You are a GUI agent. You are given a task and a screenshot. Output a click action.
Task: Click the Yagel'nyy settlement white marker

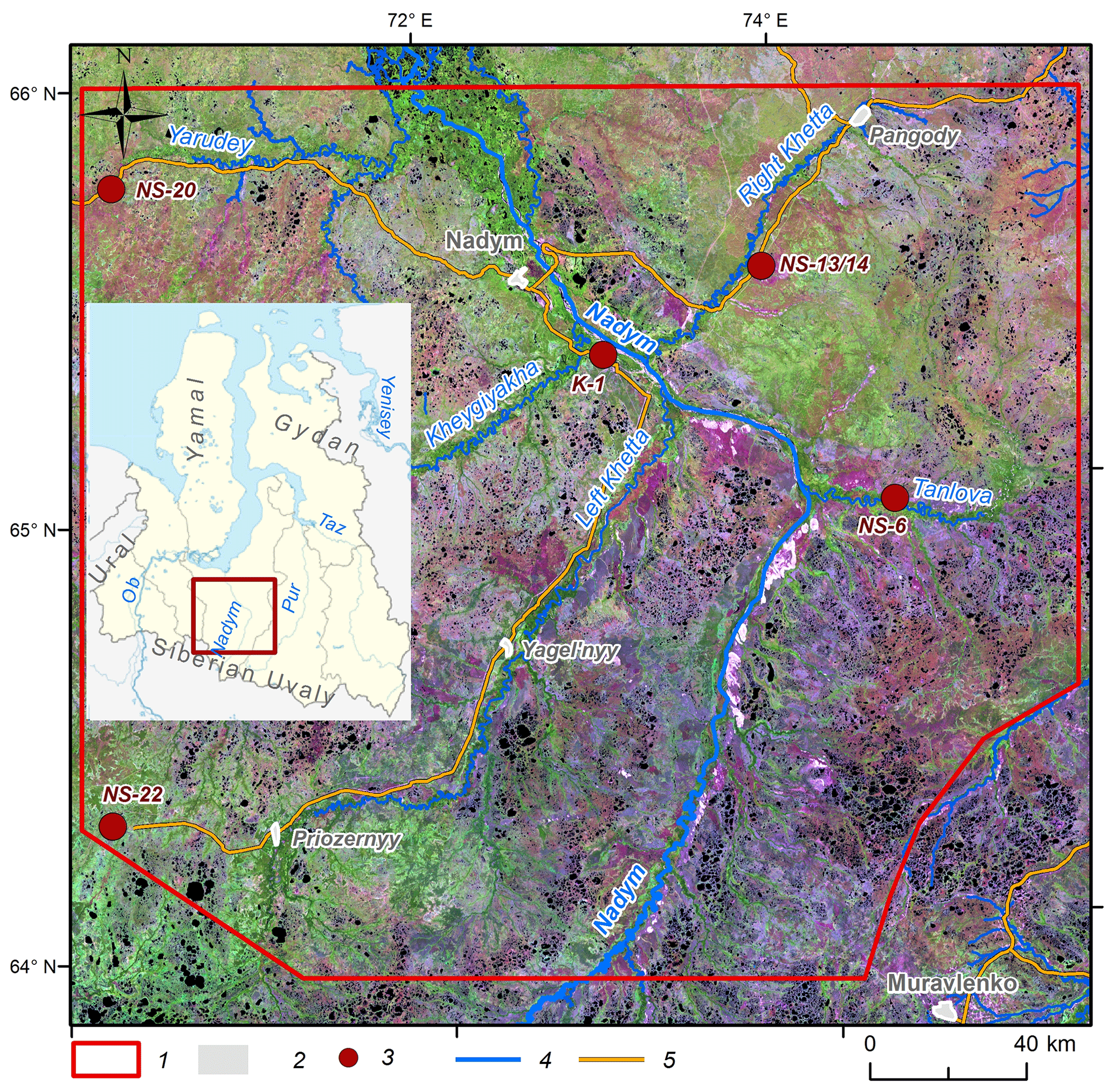coord(506,647)
